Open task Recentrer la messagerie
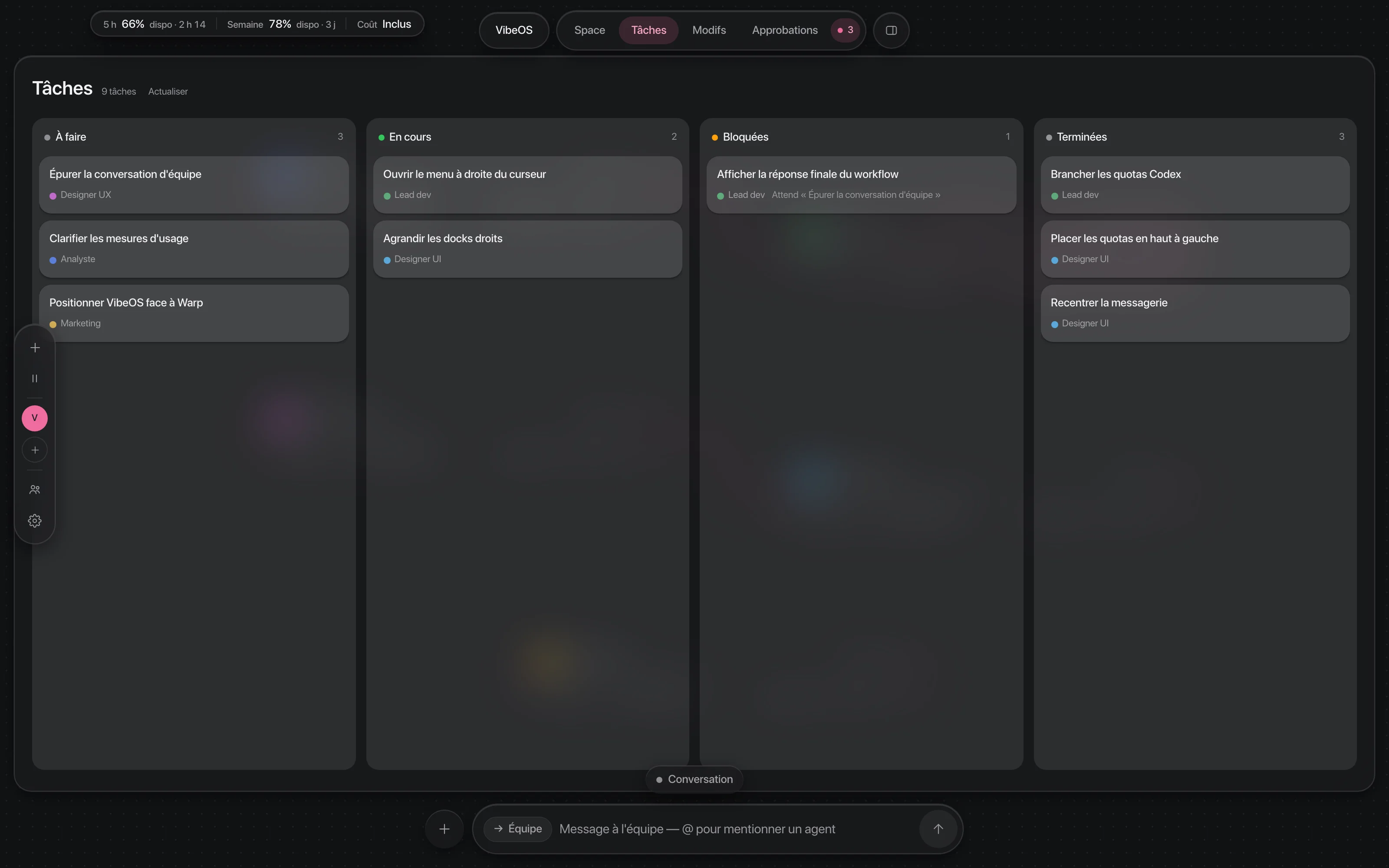Viewport: 1389px width, 868px height. 1195,313
